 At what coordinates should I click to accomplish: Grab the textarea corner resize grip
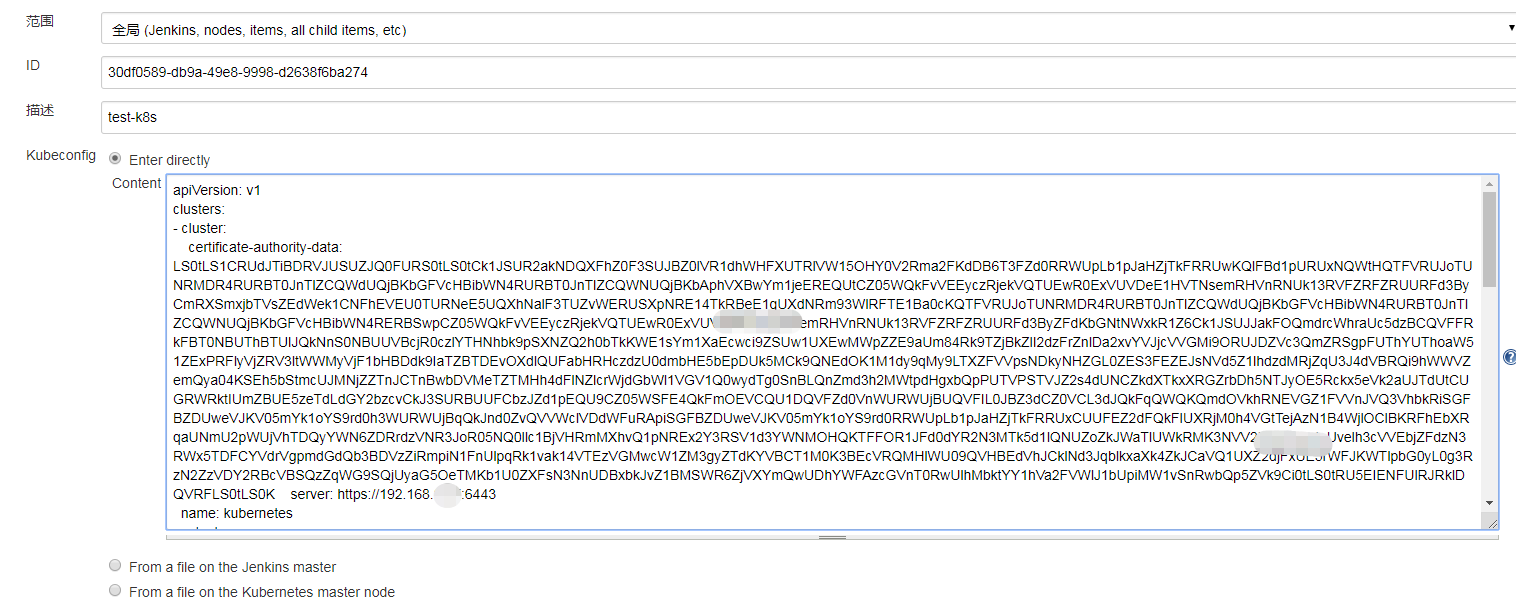(1490, 521)
